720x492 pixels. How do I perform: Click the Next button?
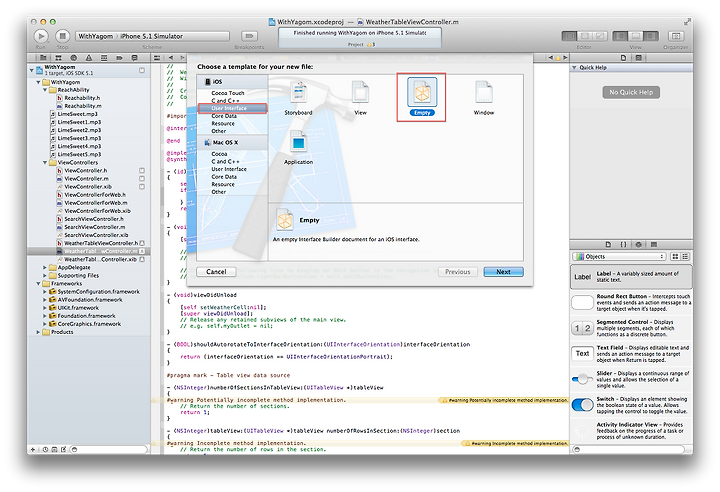point(503,272)
